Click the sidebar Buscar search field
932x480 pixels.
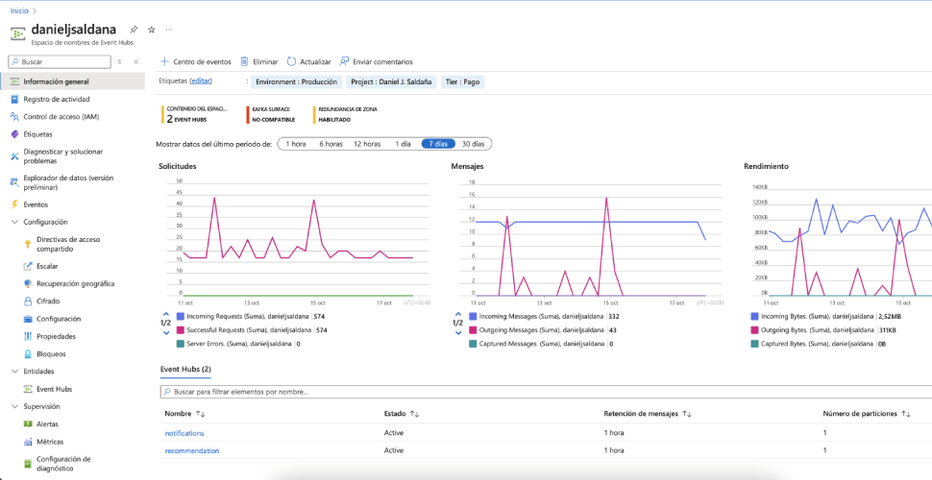pos(59,62)
